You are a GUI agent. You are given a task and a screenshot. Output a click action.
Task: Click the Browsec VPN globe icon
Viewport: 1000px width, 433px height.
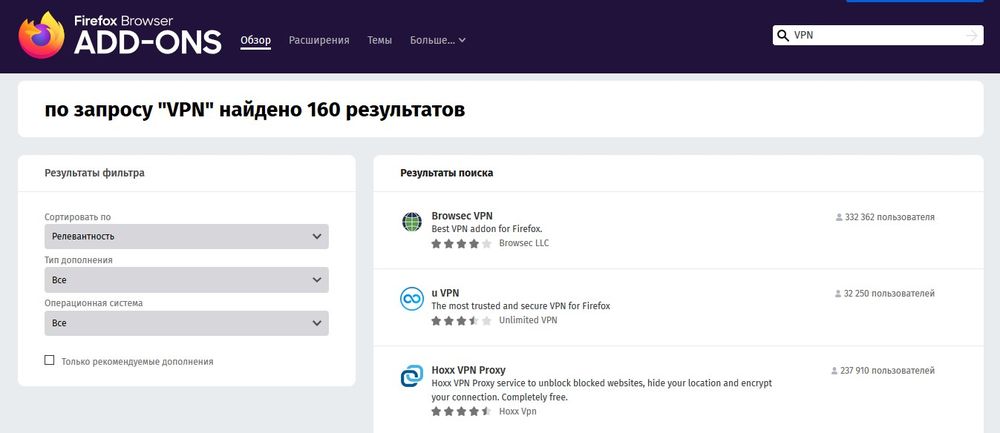(411, 222)
